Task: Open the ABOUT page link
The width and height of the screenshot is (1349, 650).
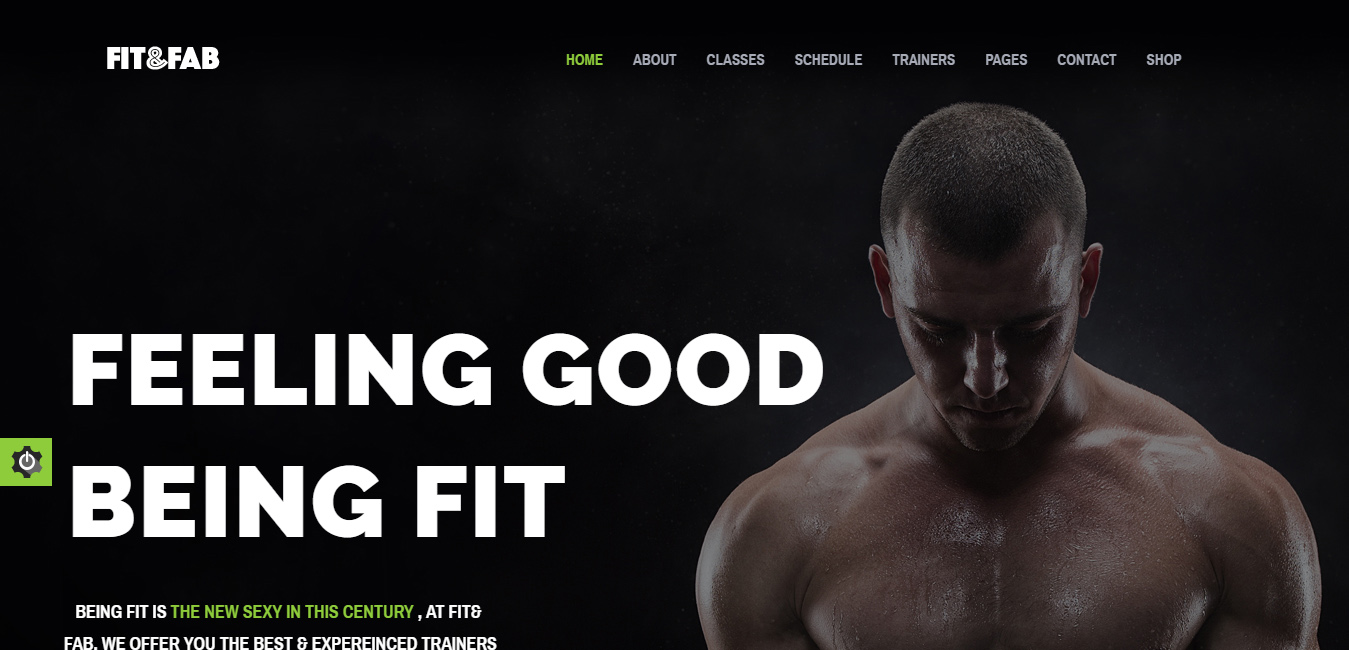Action: point(654,60)
